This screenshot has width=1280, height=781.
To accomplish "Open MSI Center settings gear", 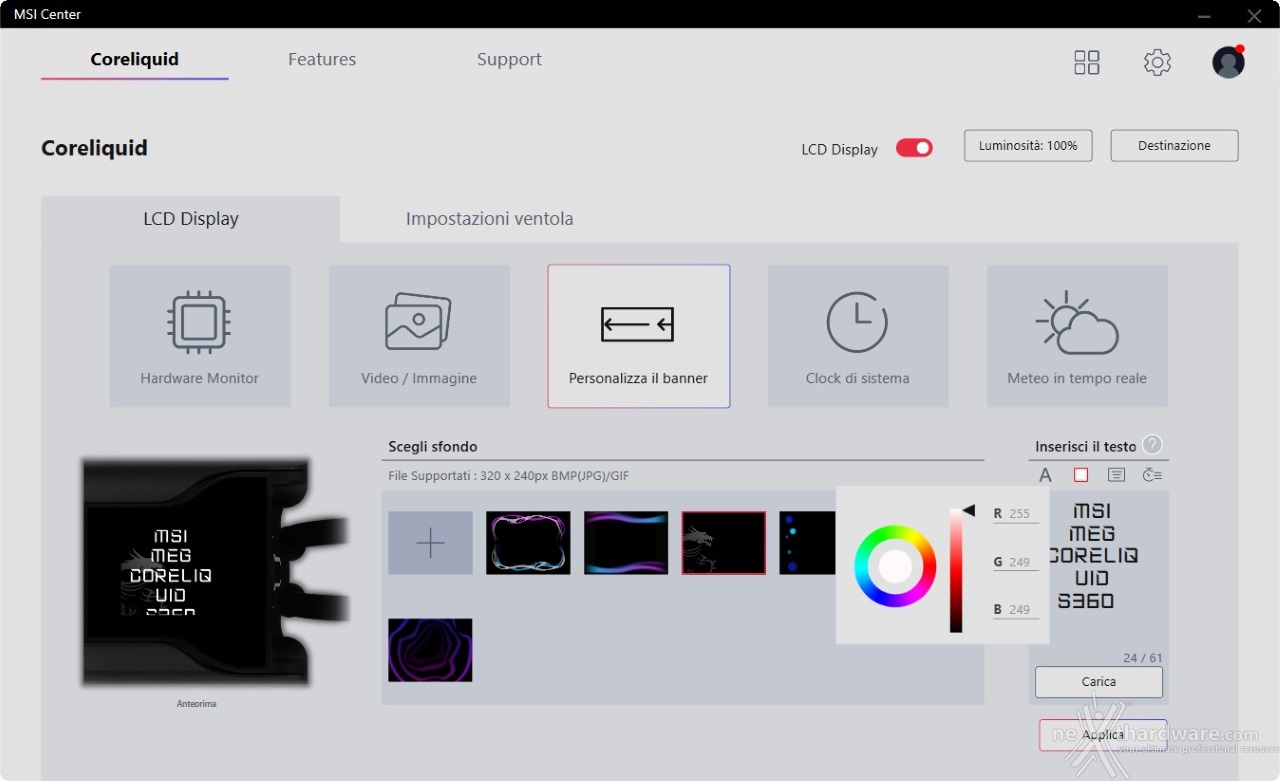I will [1157, 62].
